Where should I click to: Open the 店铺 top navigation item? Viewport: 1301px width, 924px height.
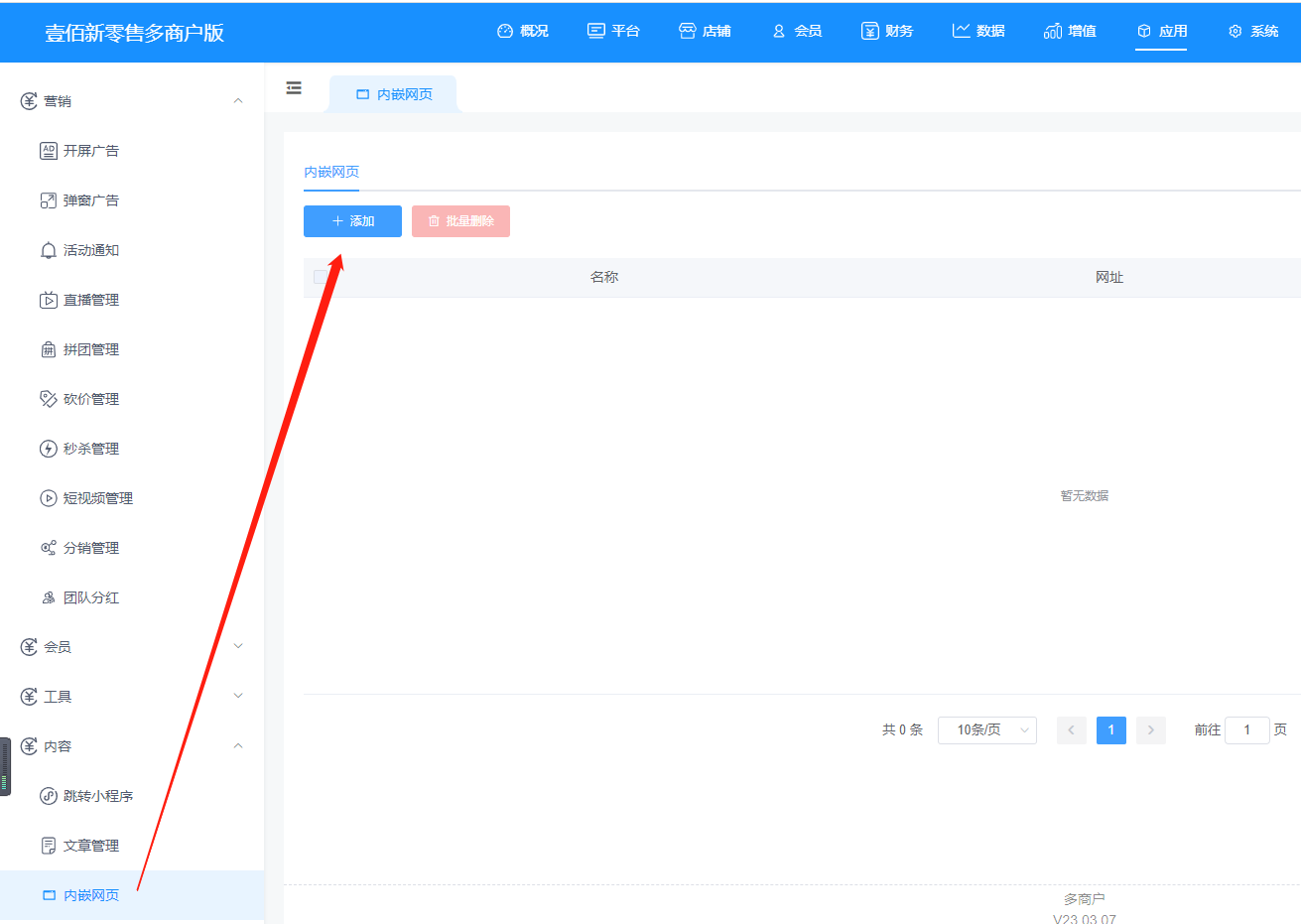coord(706,31)
